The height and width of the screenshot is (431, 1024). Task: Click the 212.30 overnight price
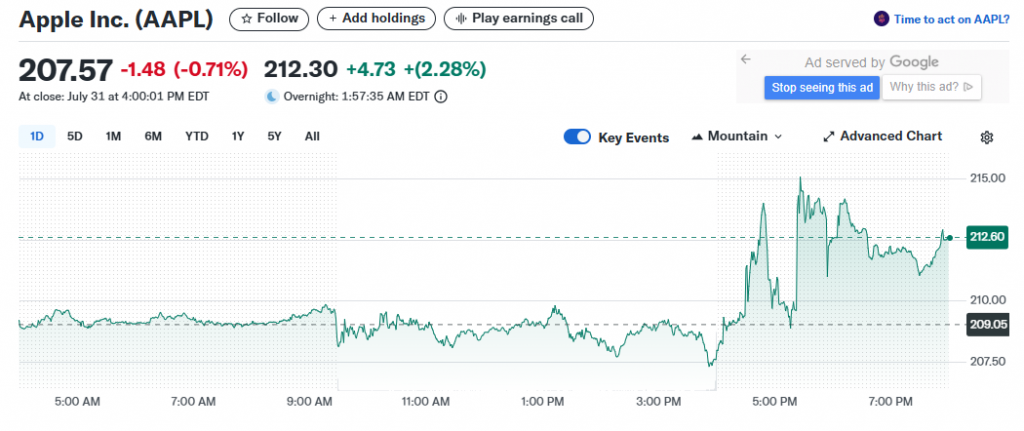(300, 69)
